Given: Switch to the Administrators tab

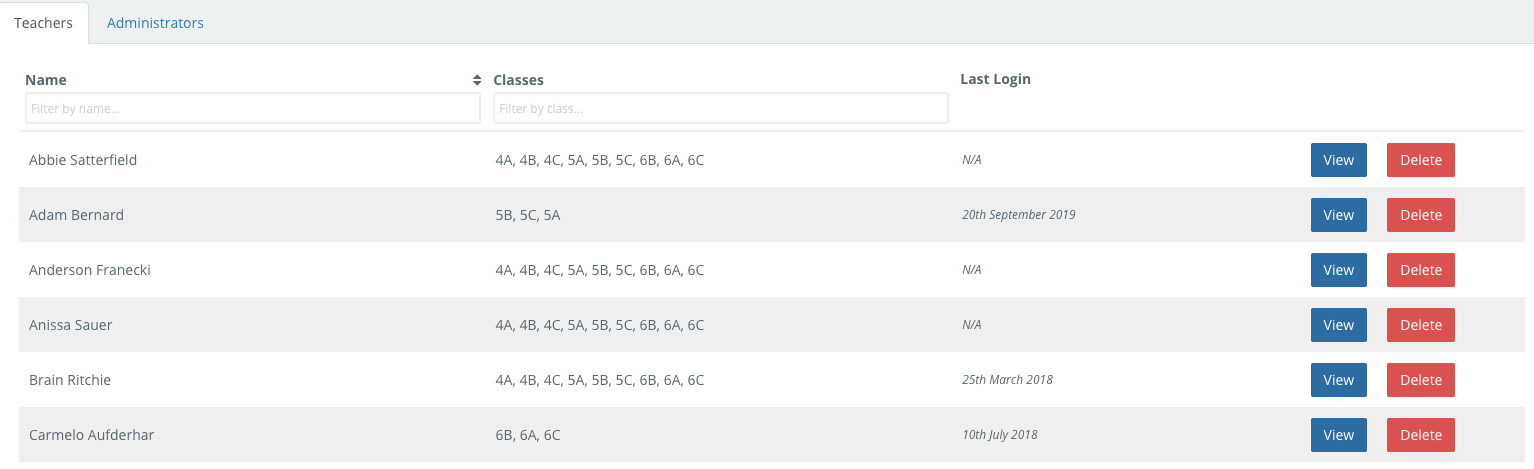Looking at the screenshot, I should point(155,23).
